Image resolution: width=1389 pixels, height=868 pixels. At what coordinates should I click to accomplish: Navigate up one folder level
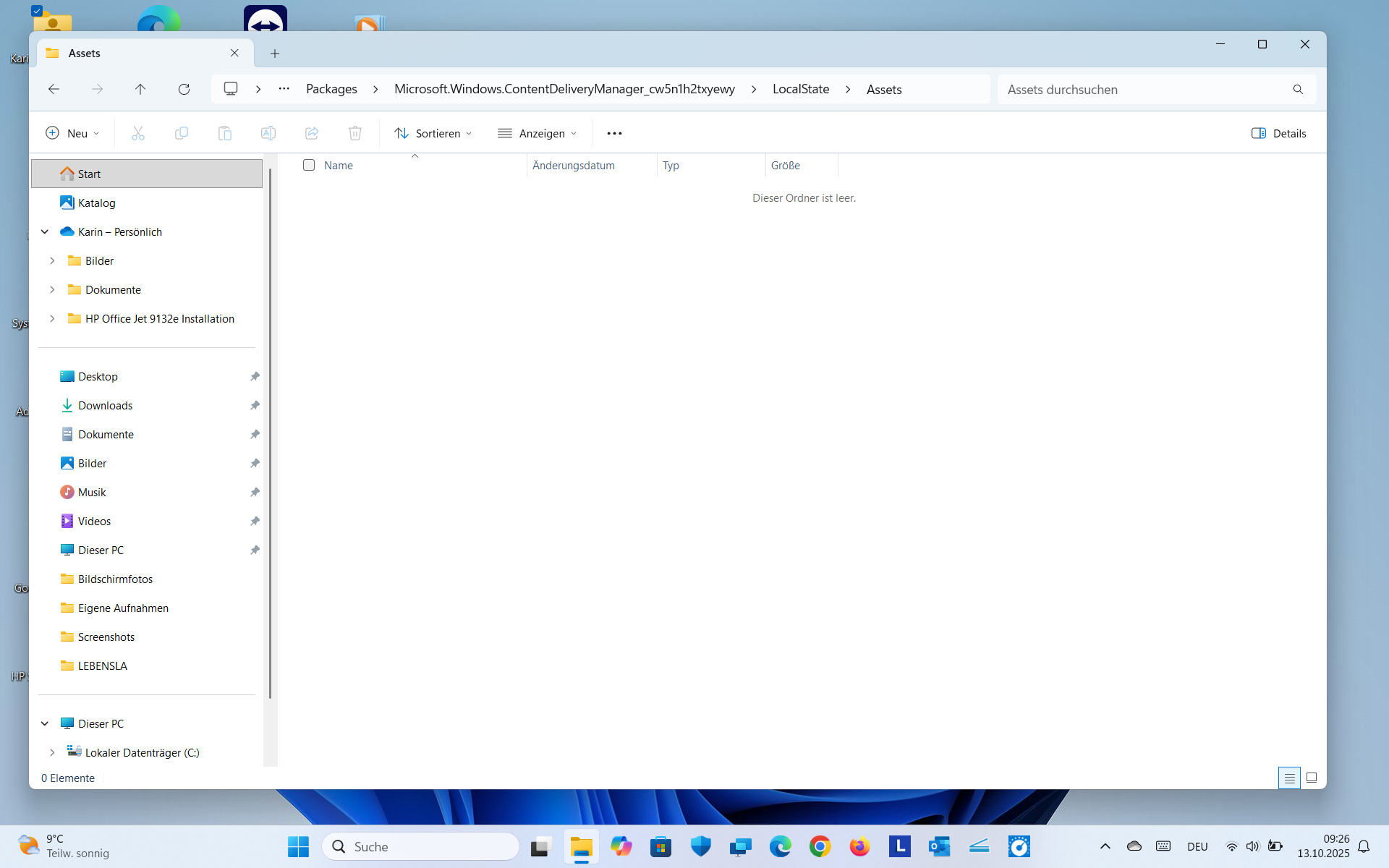point(140,89)
